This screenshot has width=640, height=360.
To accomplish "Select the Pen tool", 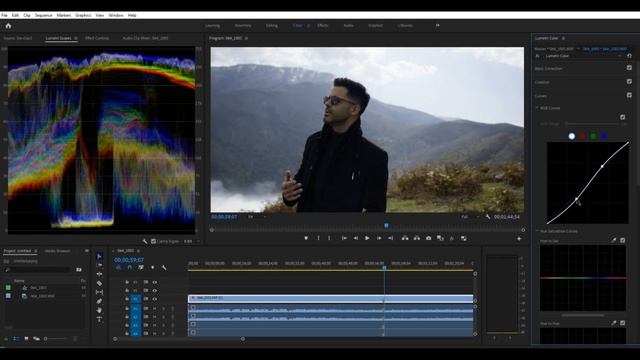I will coord(99,301).
